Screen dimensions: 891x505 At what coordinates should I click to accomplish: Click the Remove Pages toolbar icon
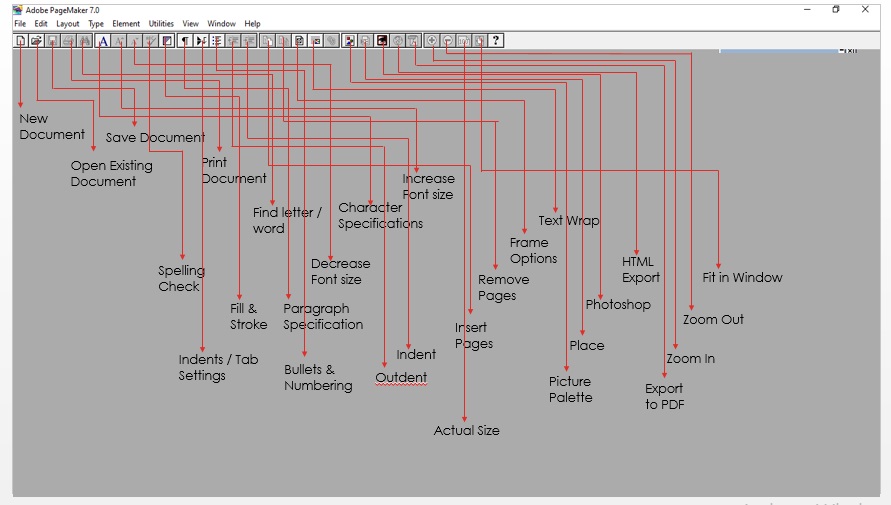tap(283, 41)
